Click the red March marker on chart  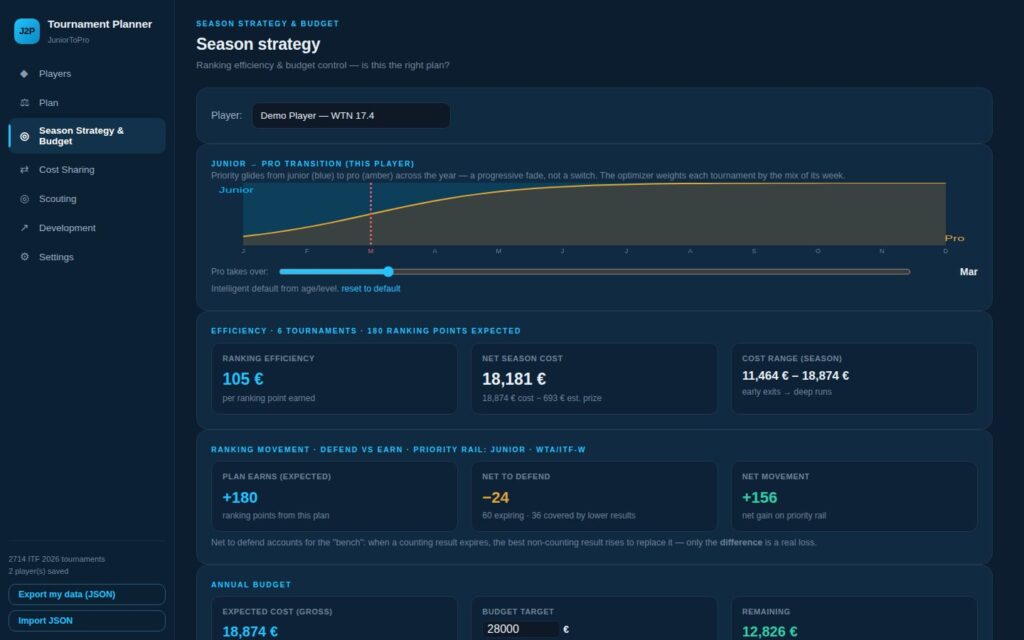[x=371, y=215]
